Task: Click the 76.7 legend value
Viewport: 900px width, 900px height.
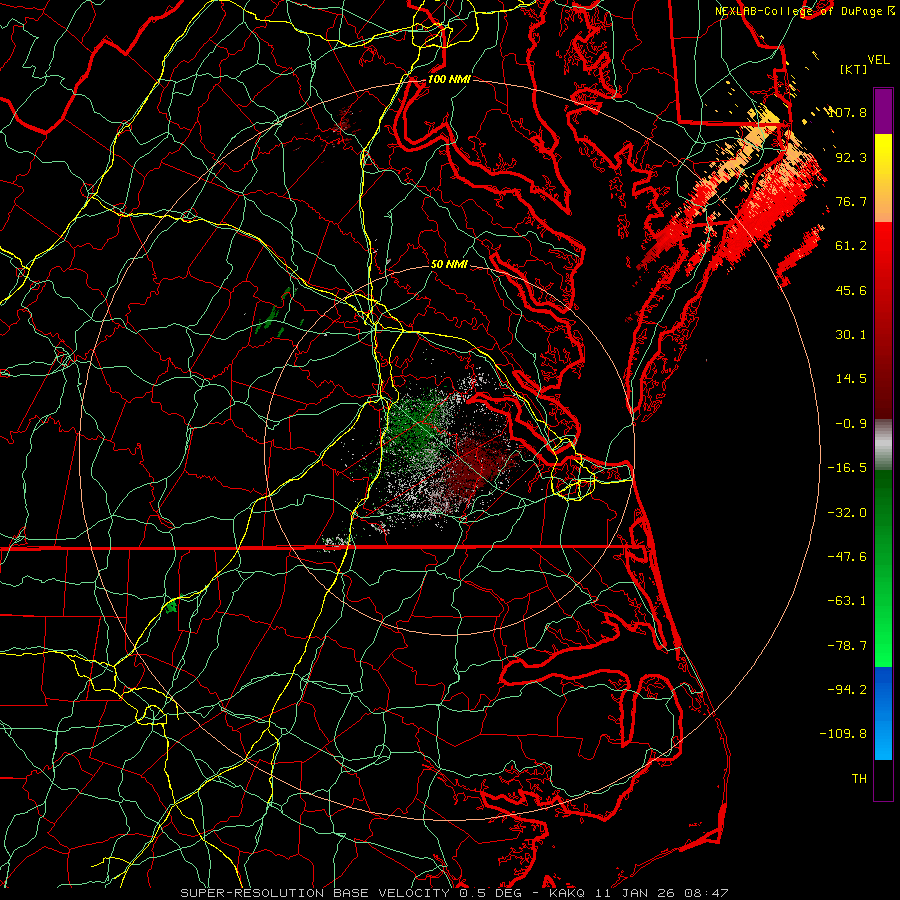Action: tap(852, 201)
